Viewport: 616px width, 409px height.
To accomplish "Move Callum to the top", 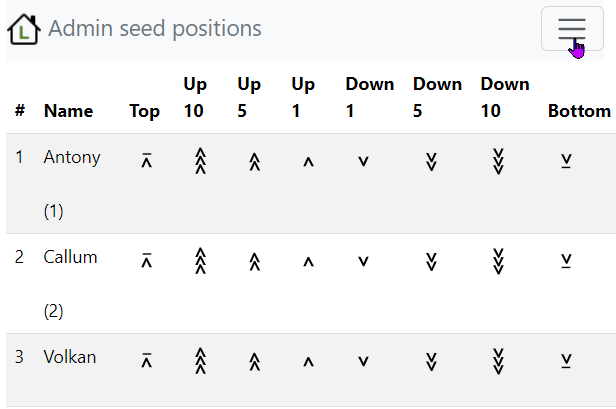I will (146, 261).
